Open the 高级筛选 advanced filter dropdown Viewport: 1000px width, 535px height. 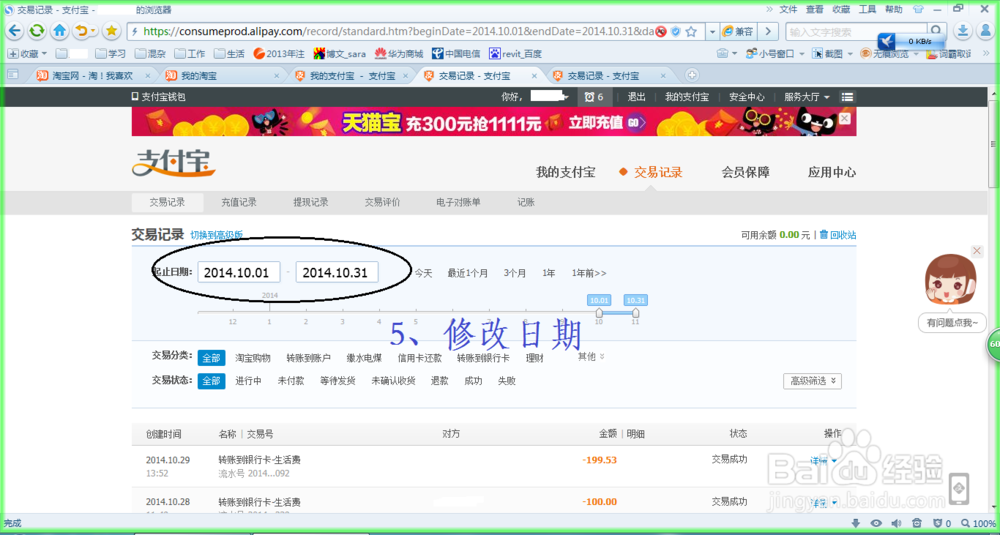click(812, 381)
